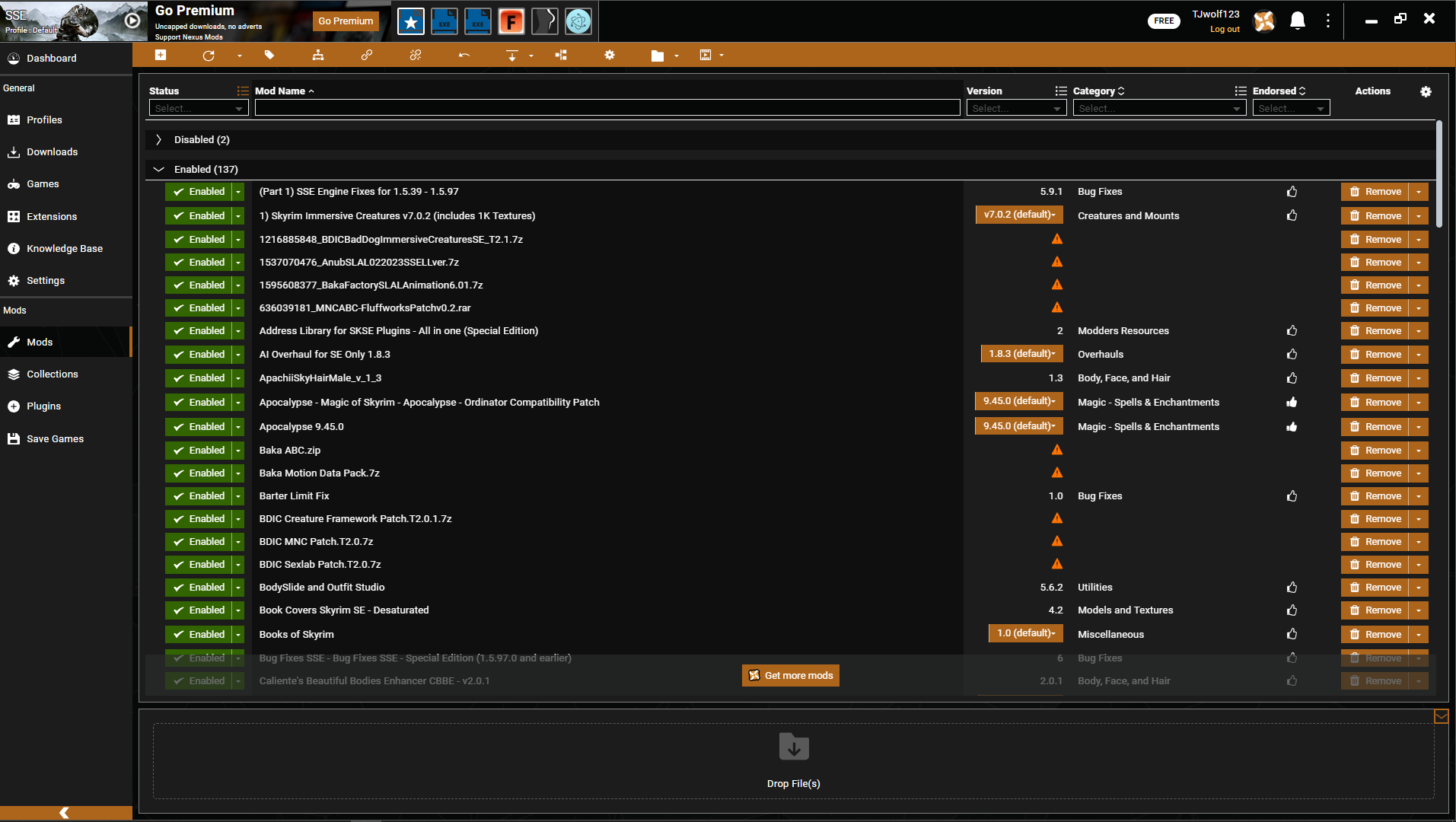Click the Deploy Mods hierarchy icon
1456x822 pixels.
(318, 55)
